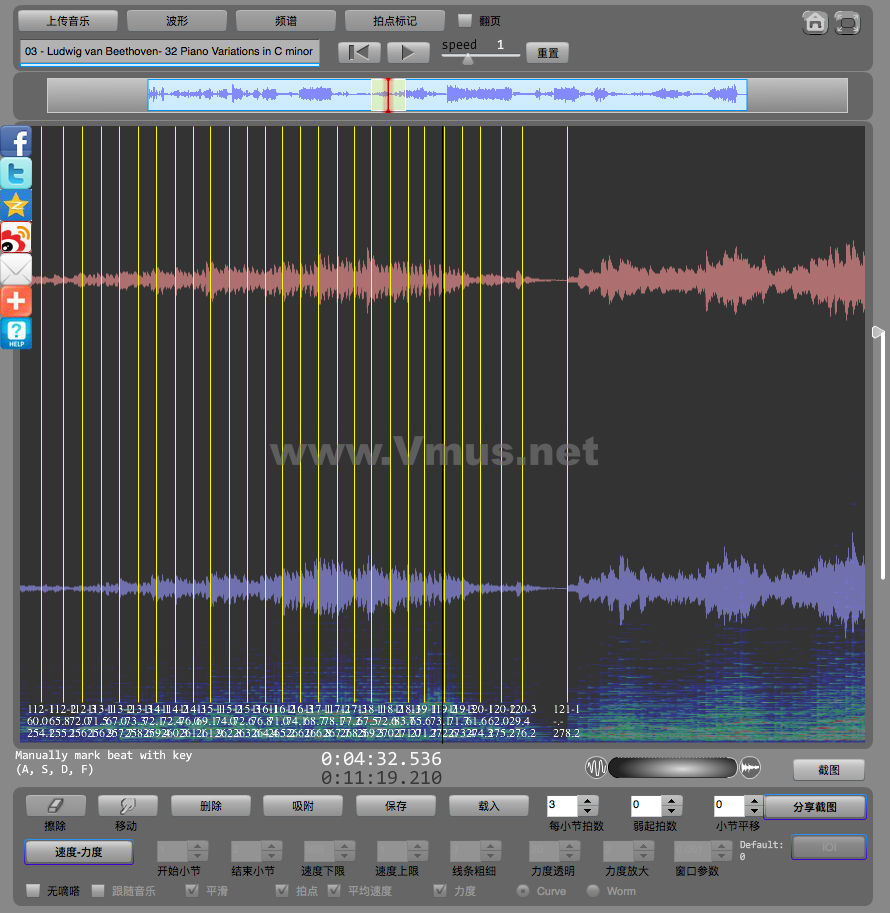Click the IOI button
Image resolution: width=890 pixels, height=913 pixels.
(x=829, y=847)
